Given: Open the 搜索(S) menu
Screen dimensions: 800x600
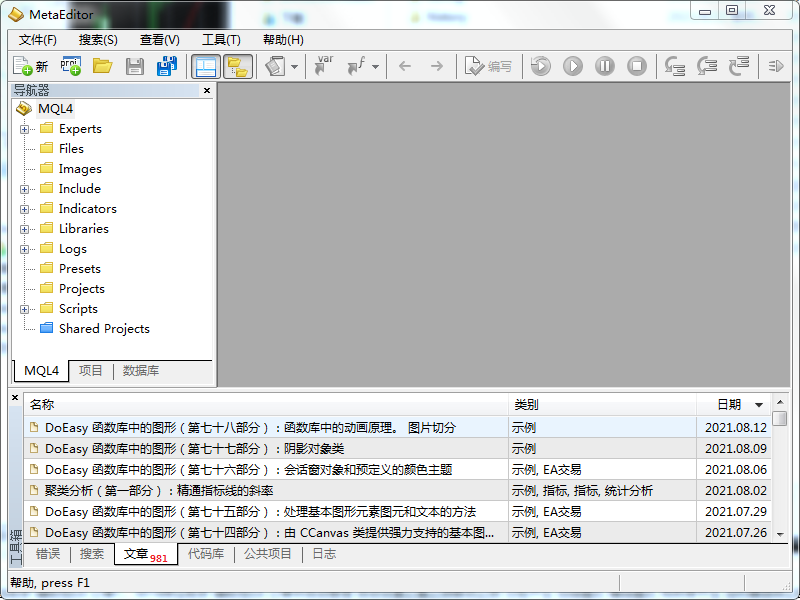Looking at the screenshot, I should pos(98,40).
